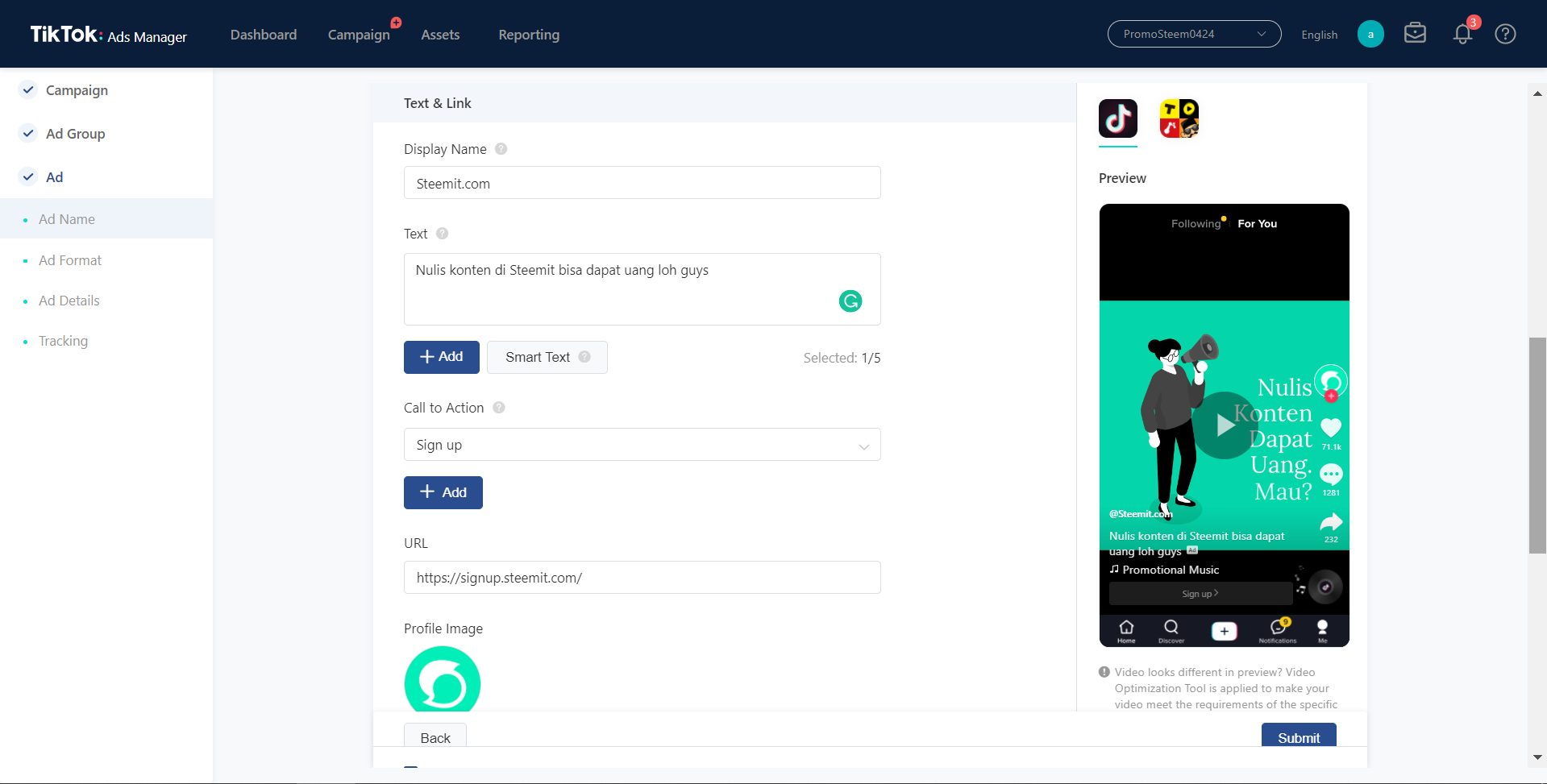Click the URL input field
The height and width of the screenshot is (784, 1547).
[642, 578]
